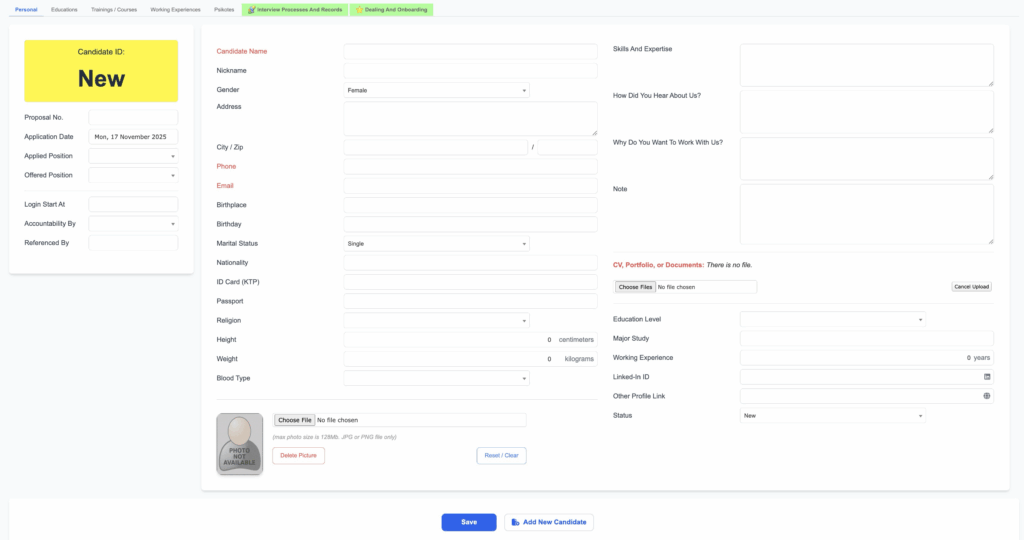Click the icon on Add New Candidate button
Viewport: 1024px width, 540px height.
coord(514,522)
